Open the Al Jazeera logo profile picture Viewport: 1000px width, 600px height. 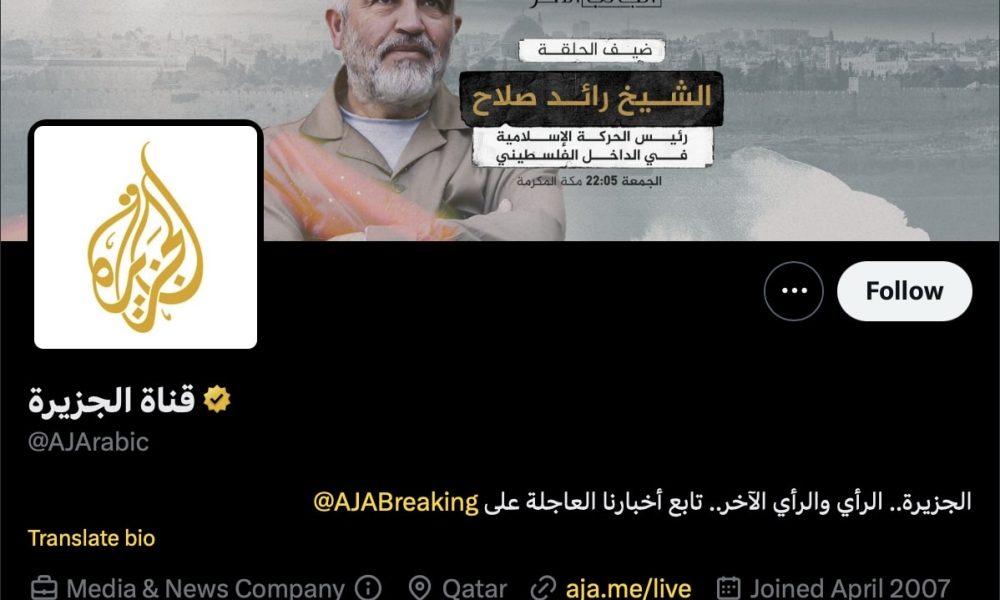[145, 237]
